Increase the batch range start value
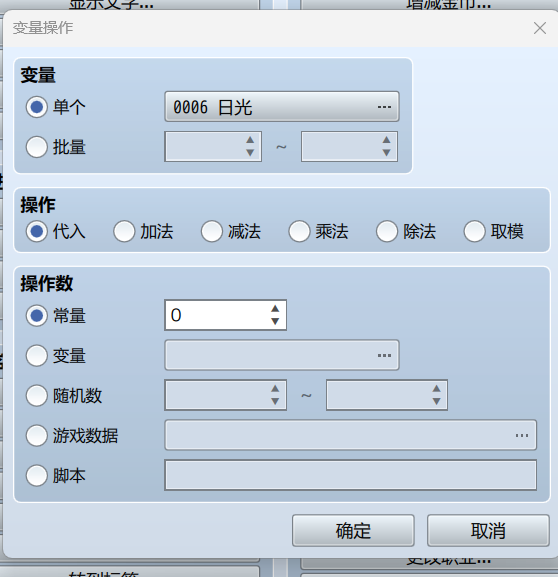The height and width of the screenshot is (577, 558). [x=250, y=140]
